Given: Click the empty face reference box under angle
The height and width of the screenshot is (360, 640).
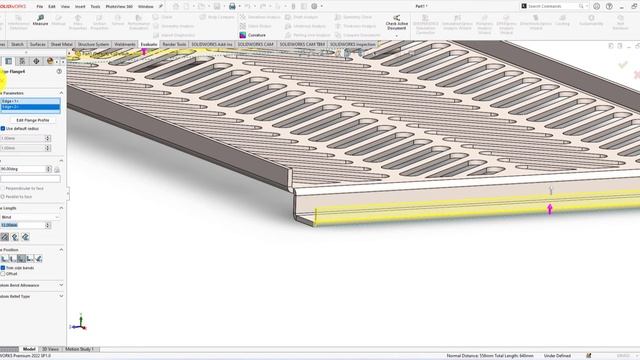Looking at the screenshot, I should click(30, 179).
